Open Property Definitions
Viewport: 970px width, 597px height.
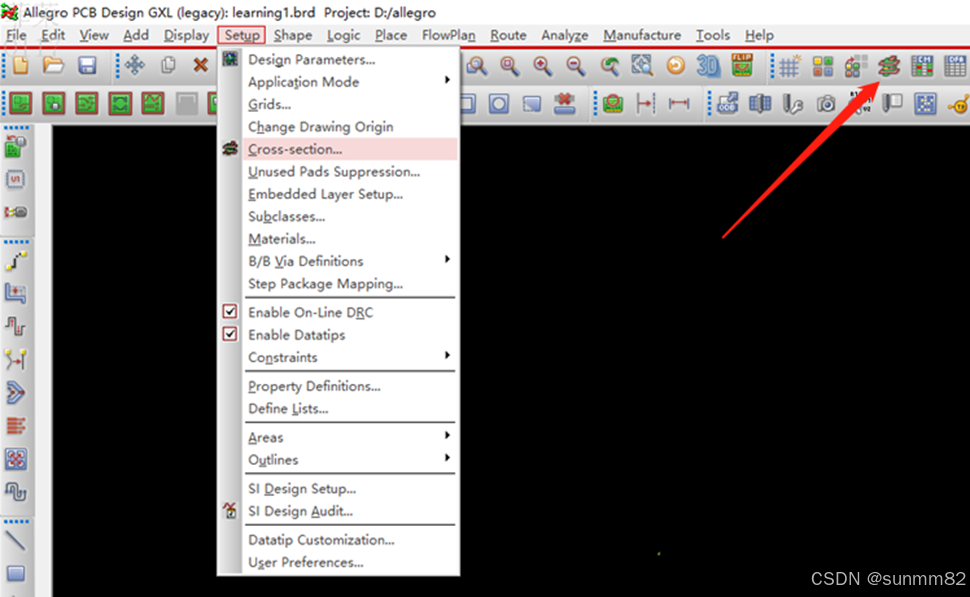coord(350,386)
